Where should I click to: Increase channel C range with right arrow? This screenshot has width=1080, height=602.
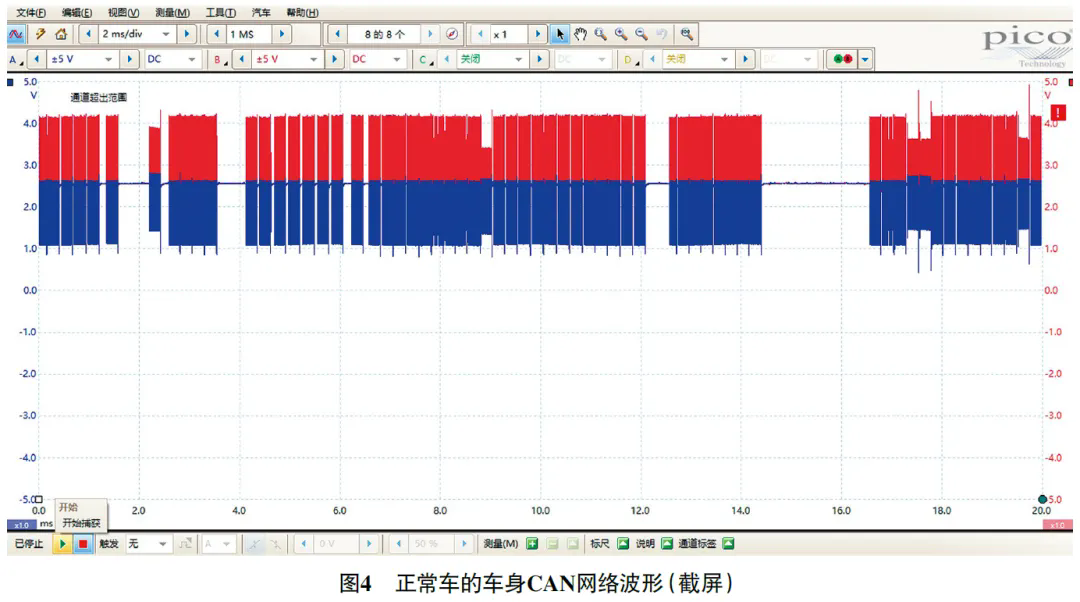539,60
